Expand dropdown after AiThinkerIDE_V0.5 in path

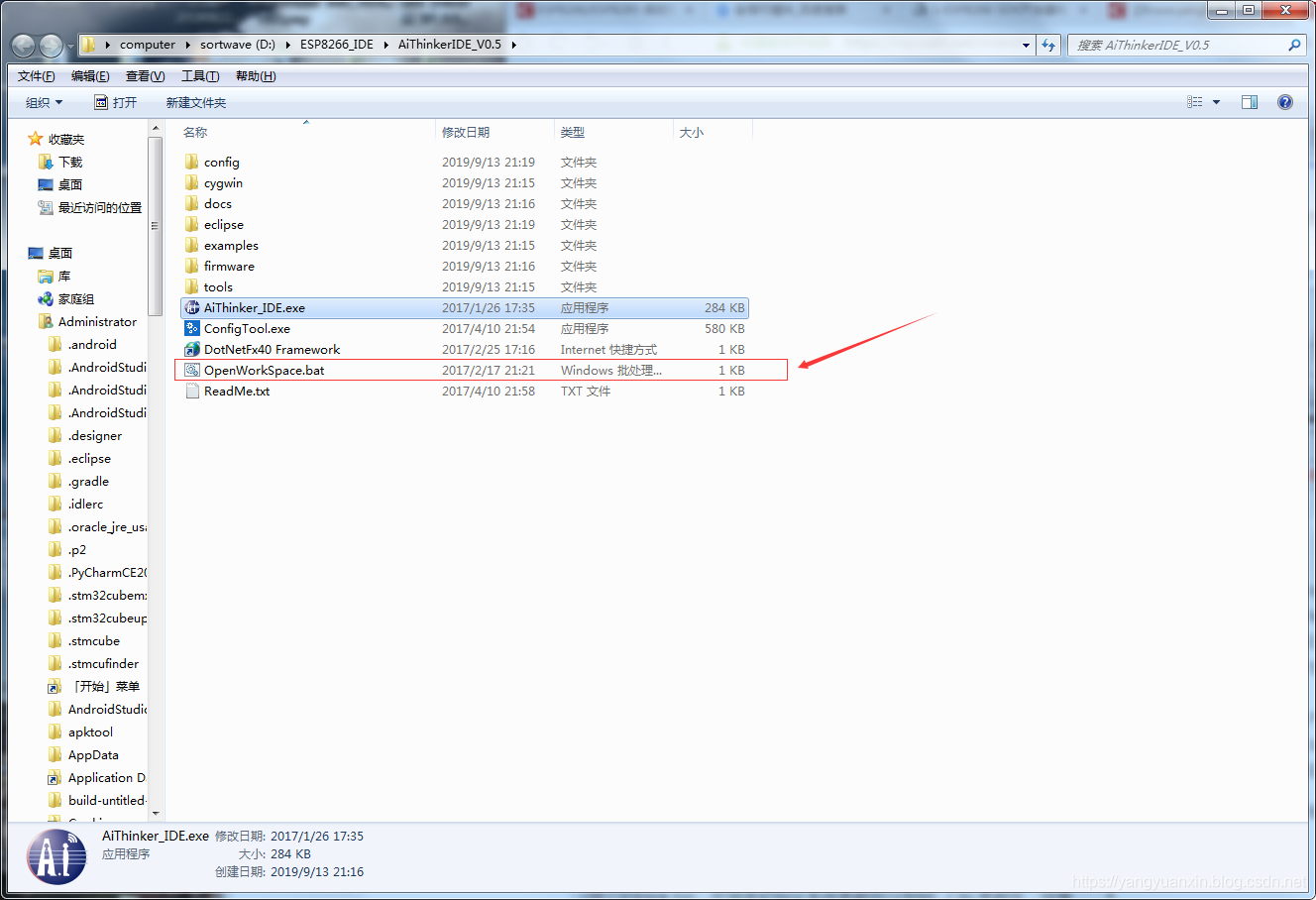(x=514, y=45)
